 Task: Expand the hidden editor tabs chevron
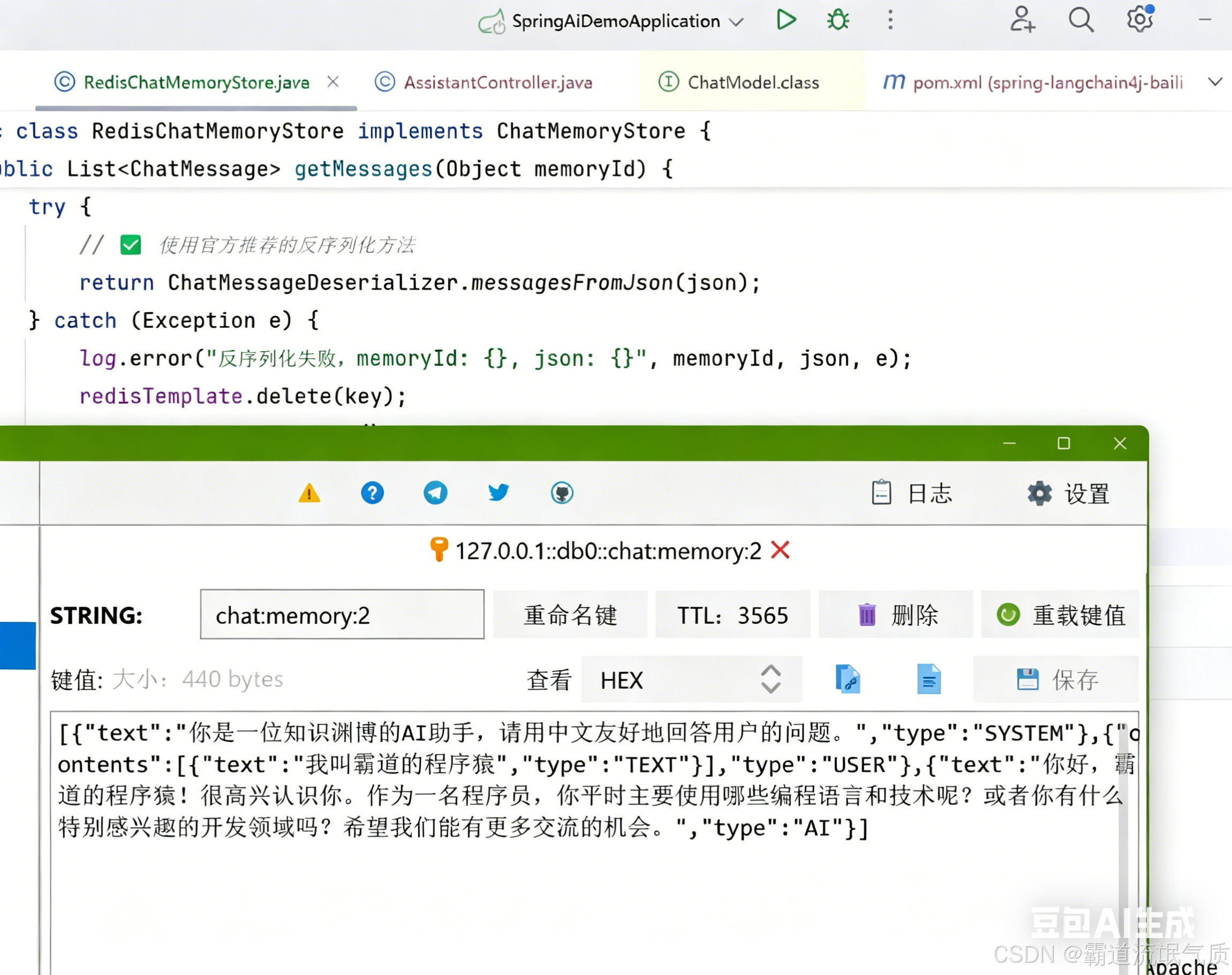pos(1215,81)
